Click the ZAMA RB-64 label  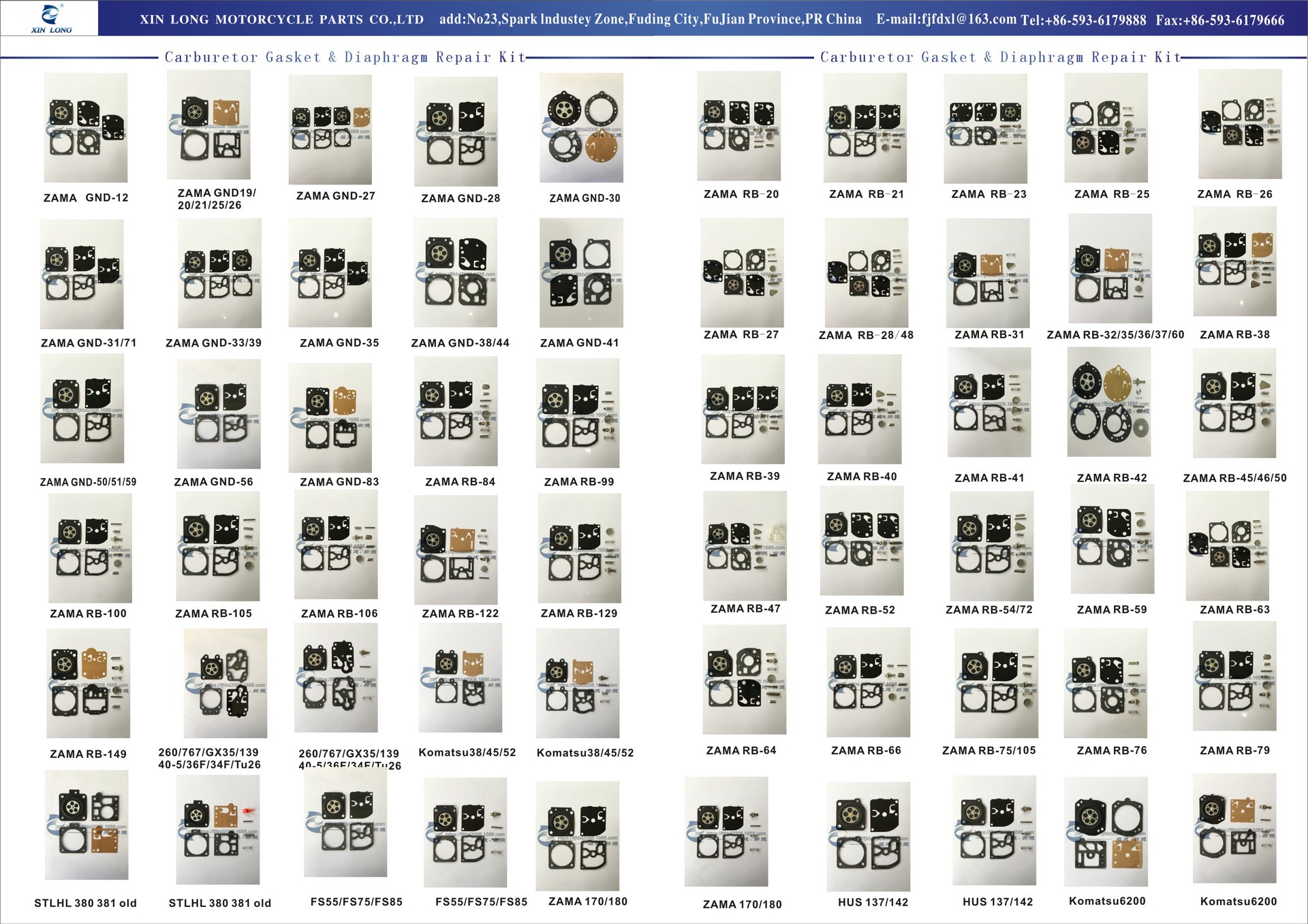point(741,750)
